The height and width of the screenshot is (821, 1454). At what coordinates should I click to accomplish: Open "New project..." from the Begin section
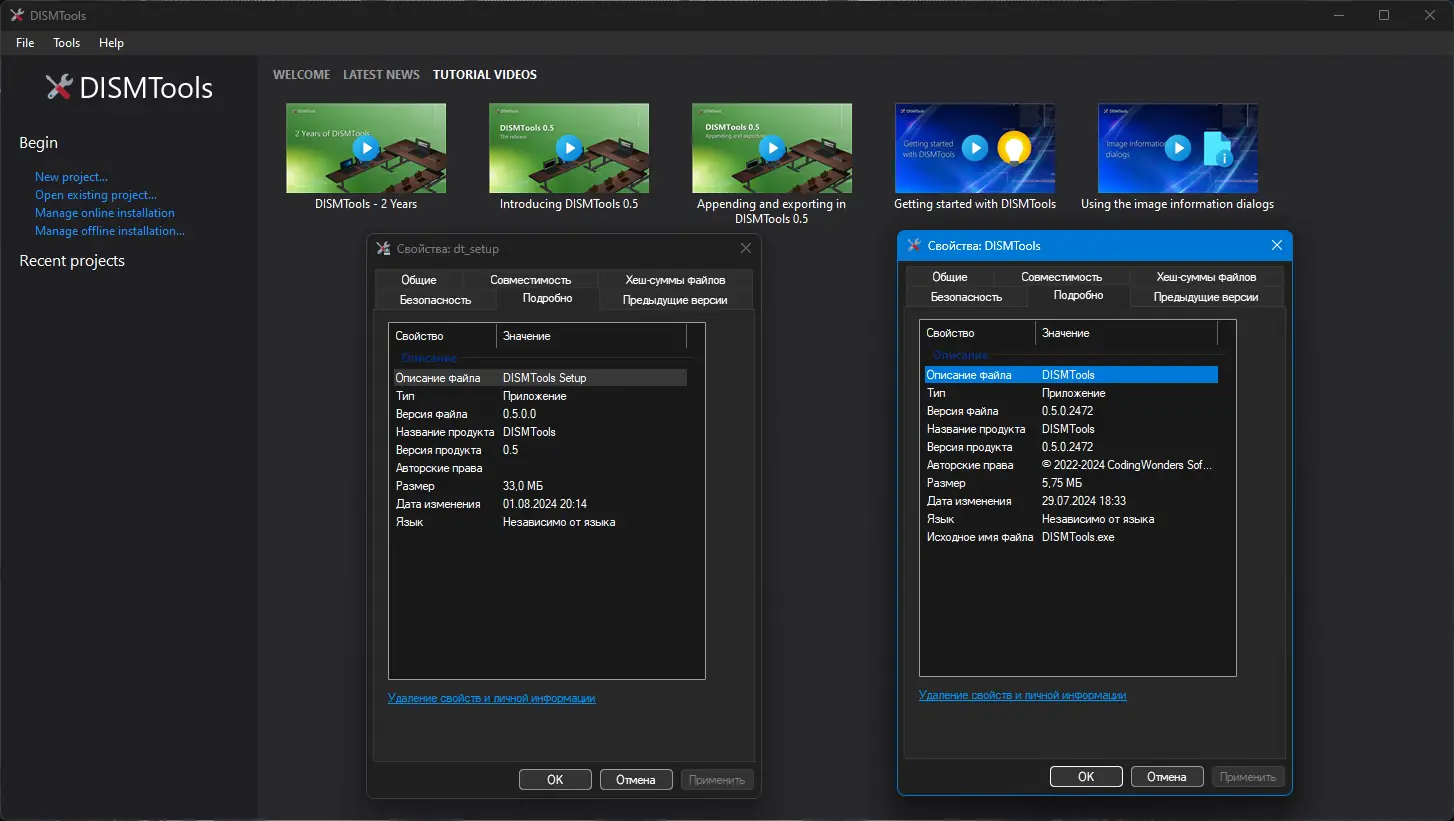tap(71, 176)
